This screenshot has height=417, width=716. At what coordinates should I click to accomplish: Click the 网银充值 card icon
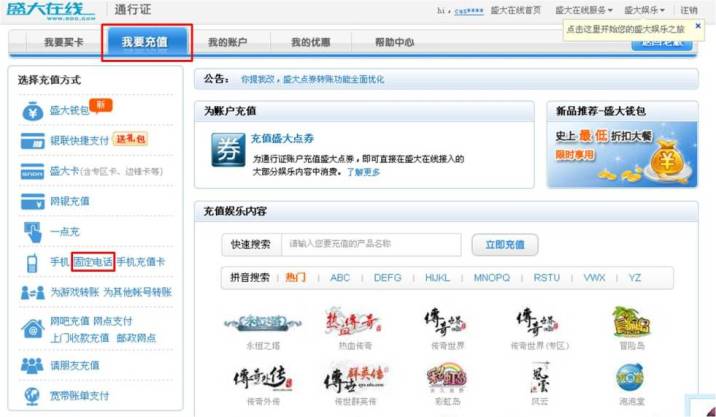click(x=32, y=202)
